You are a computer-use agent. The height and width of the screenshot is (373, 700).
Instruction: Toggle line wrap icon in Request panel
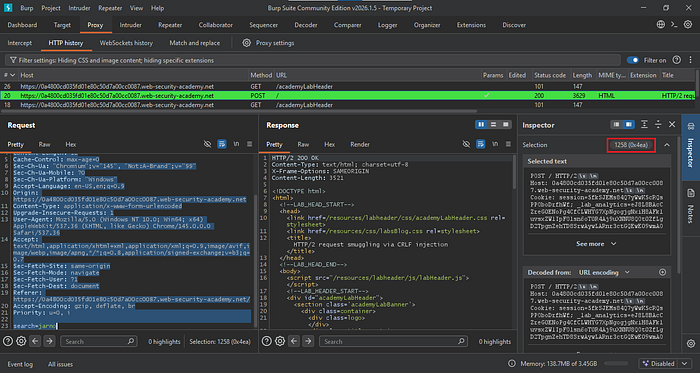point(221,144)
